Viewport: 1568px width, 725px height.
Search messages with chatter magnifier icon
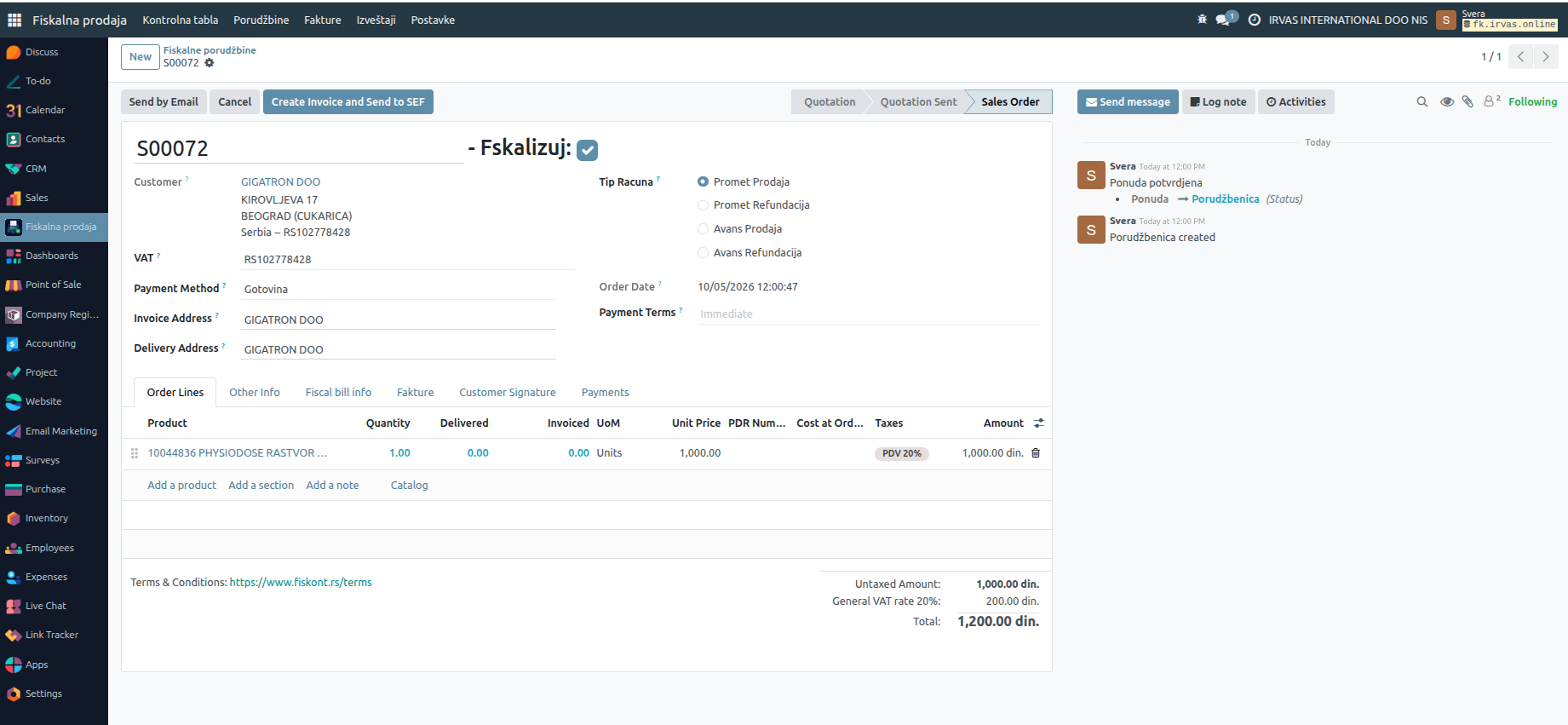tap(1422, 102)
